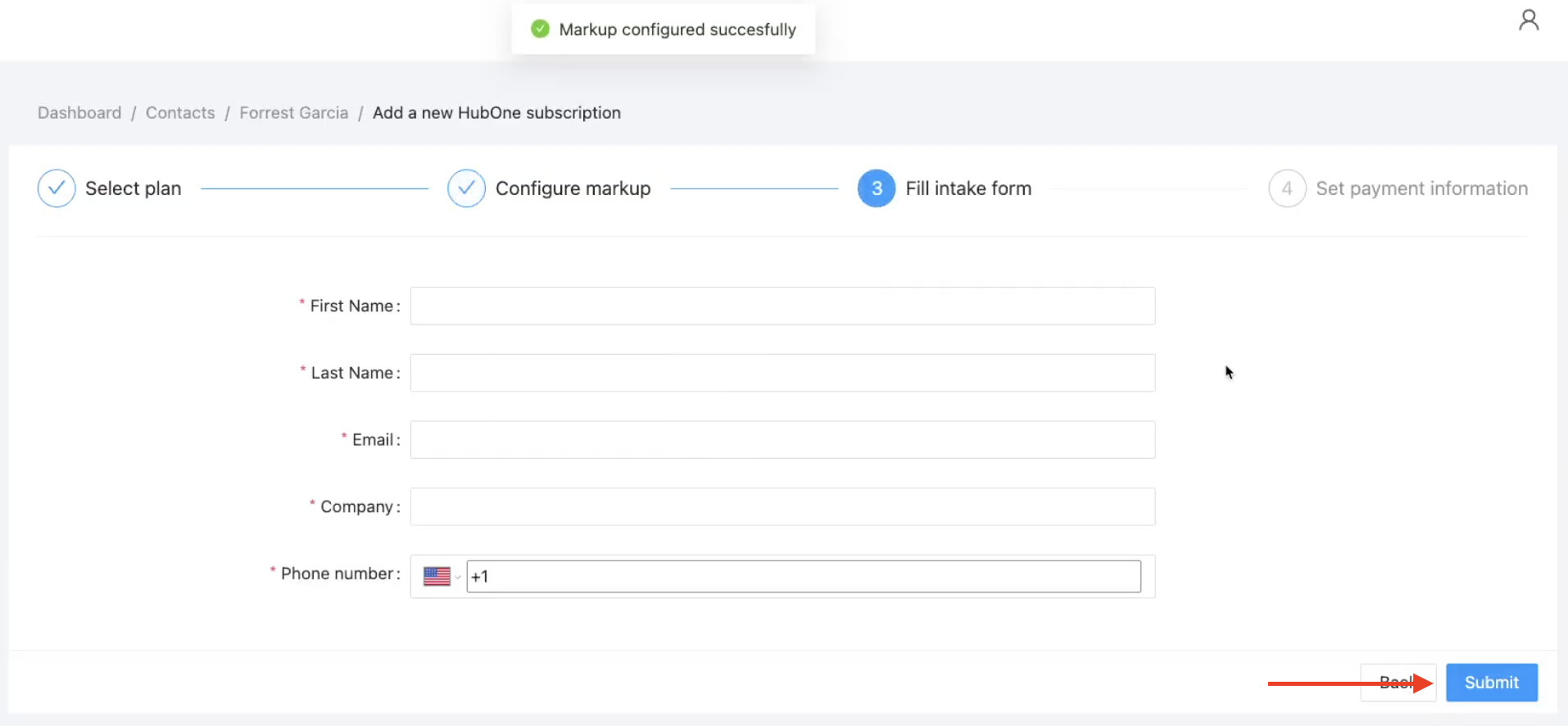The width and height of the screenshot is (1568, 726).
Task: Select the Email input field
Action: pos(782,440)
